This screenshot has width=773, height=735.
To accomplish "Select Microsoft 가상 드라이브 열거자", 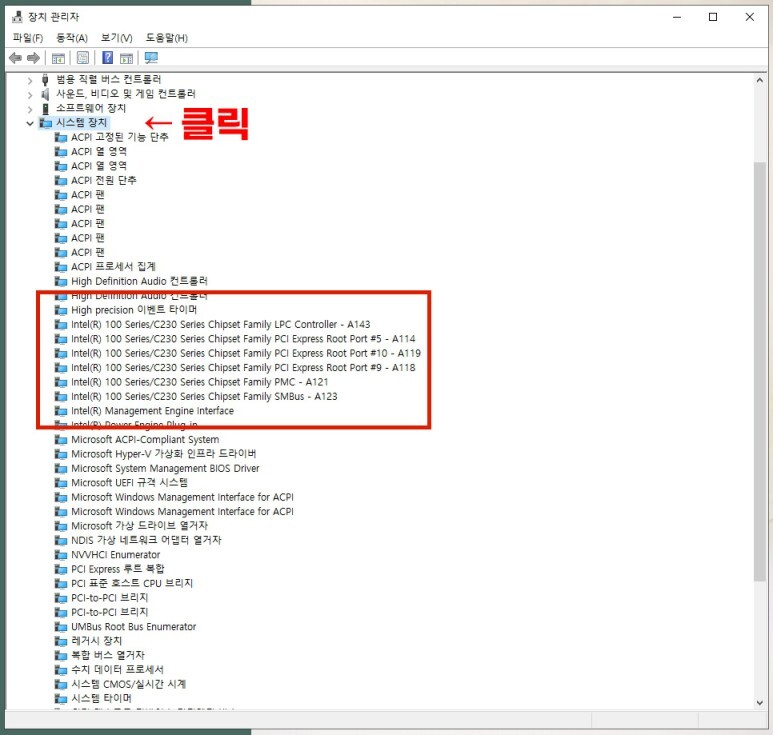I will [x=140, y=526].
